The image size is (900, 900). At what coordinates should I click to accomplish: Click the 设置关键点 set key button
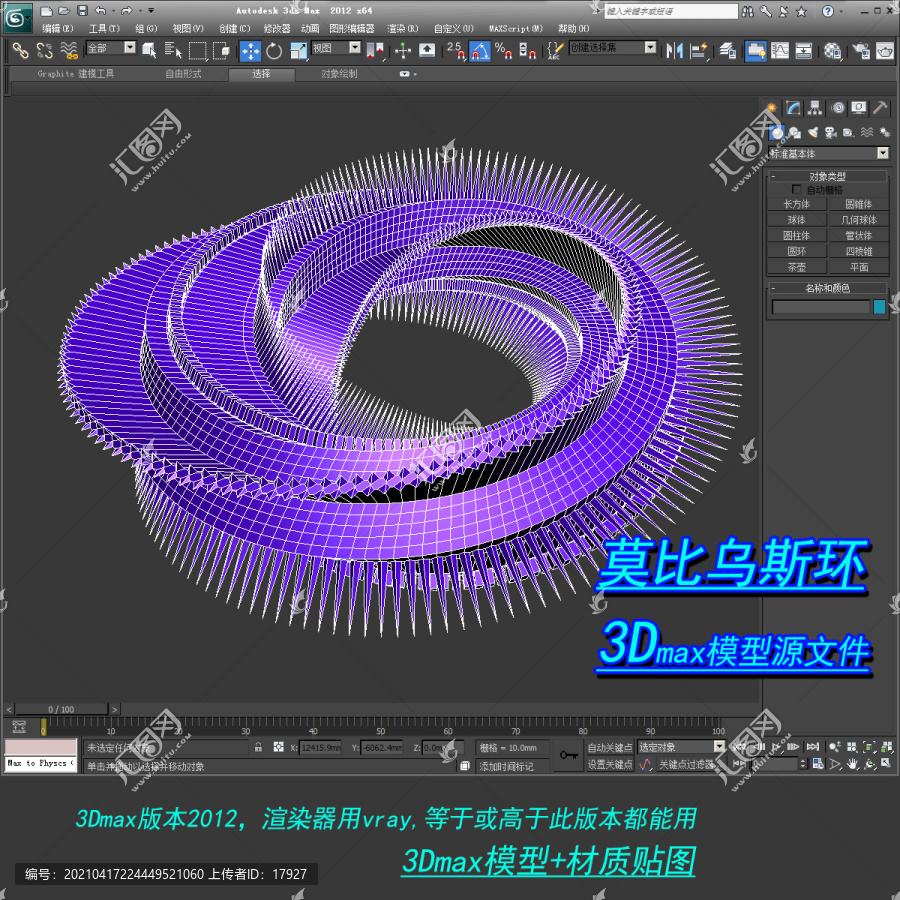(610, 764)
